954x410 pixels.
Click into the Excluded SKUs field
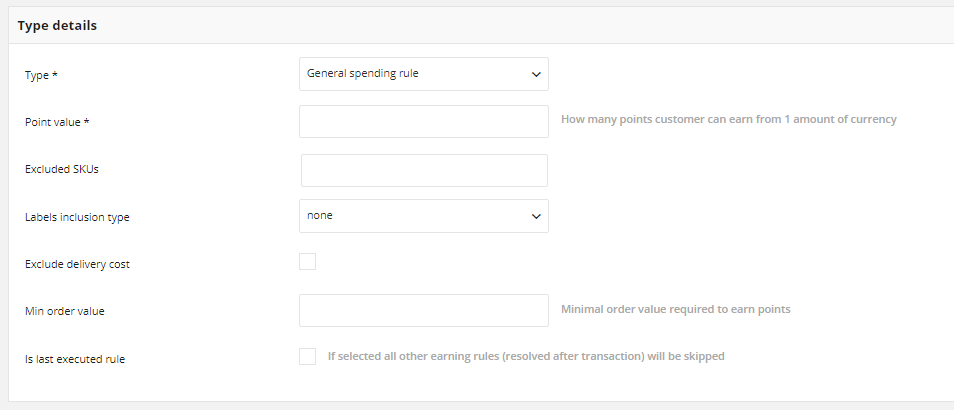pos(424,170)
